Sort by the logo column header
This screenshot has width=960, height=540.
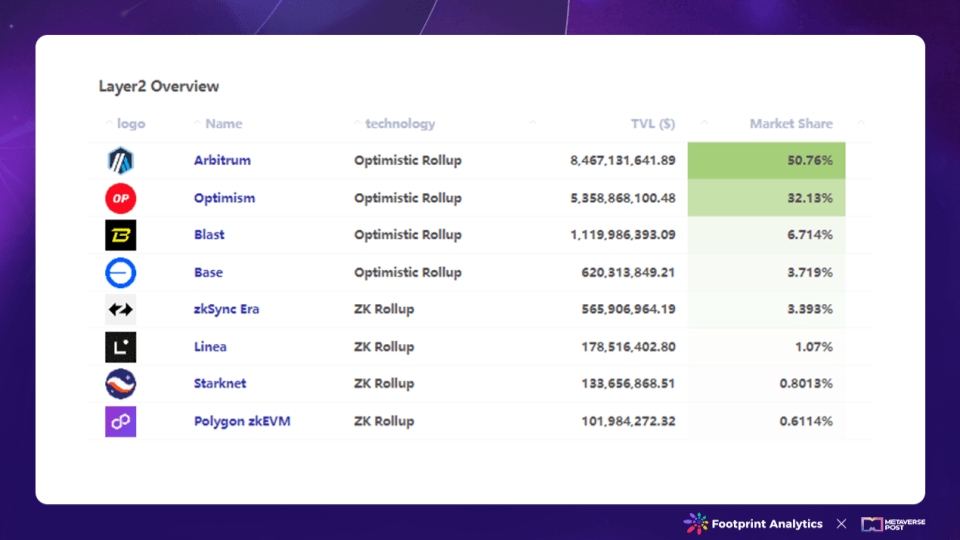[131, 124]
